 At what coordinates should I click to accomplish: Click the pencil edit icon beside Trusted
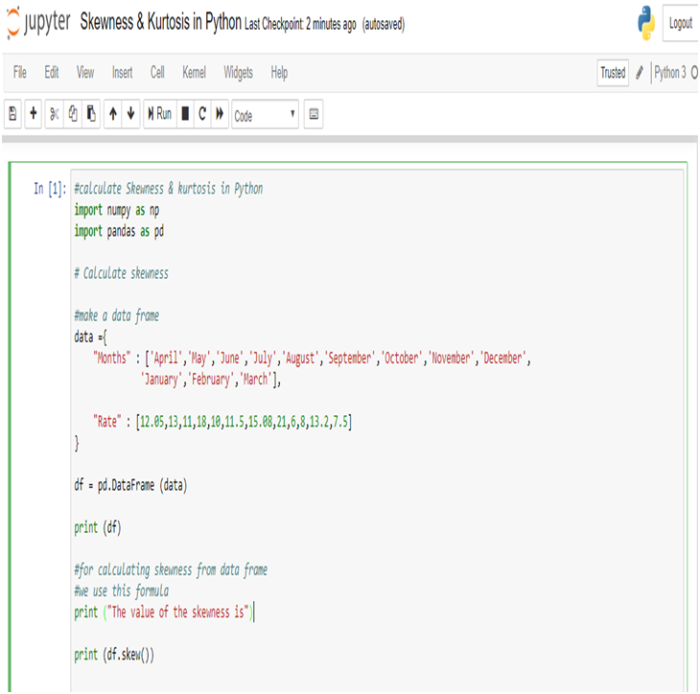click(x=640, y=73)
